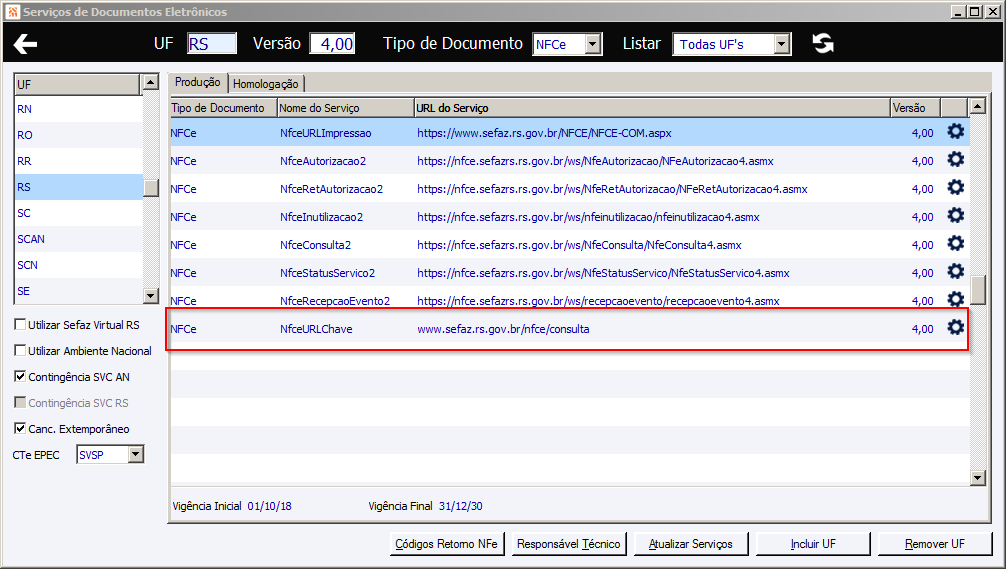The width and height of the screenshot is (1006, 569).
Task: Click services table scroll up arrow
Action: (977, 105)
